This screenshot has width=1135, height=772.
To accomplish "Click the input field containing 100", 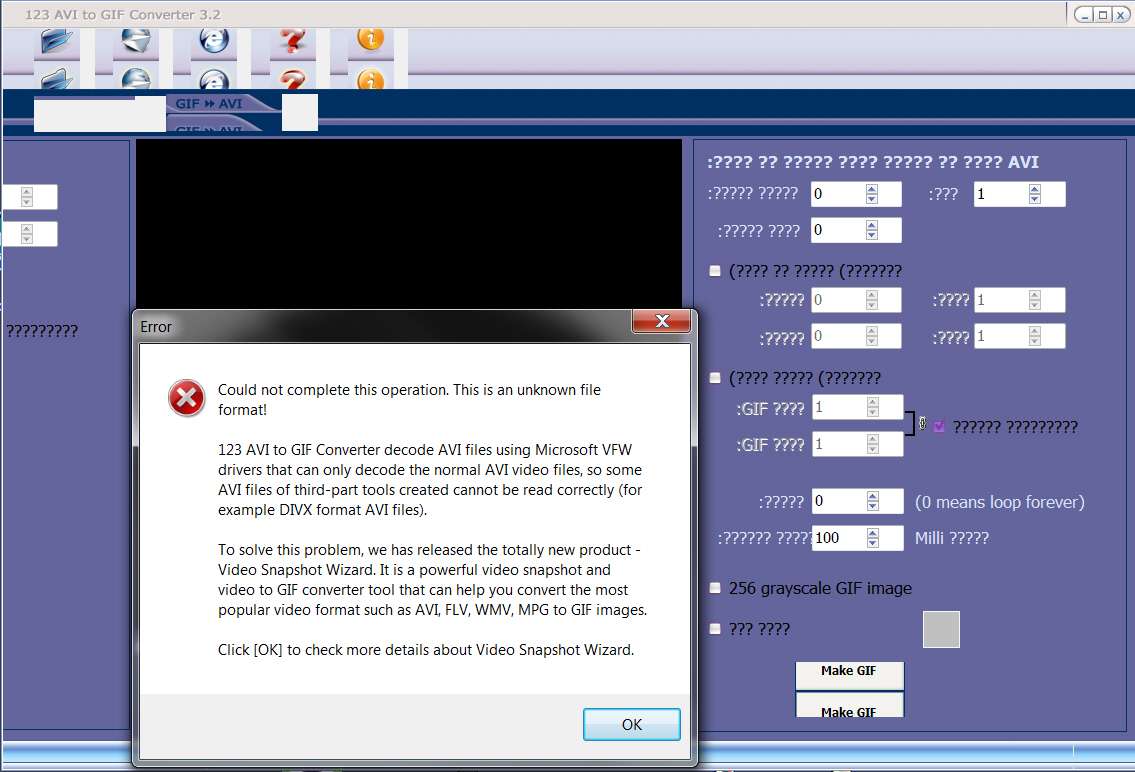I will (x=839, y=538).
